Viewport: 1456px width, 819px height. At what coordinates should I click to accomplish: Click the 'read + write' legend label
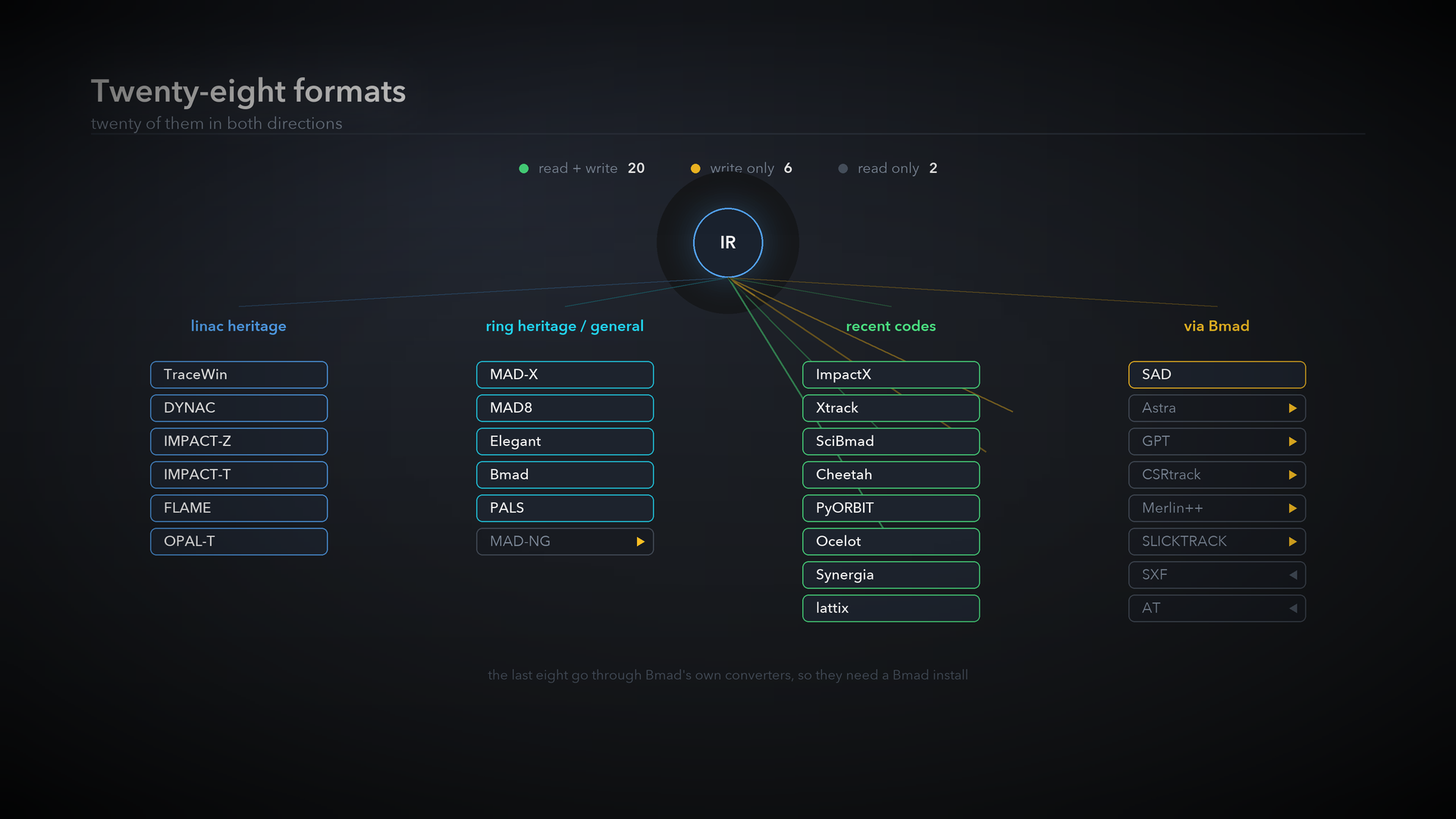[x=578, y=168]
